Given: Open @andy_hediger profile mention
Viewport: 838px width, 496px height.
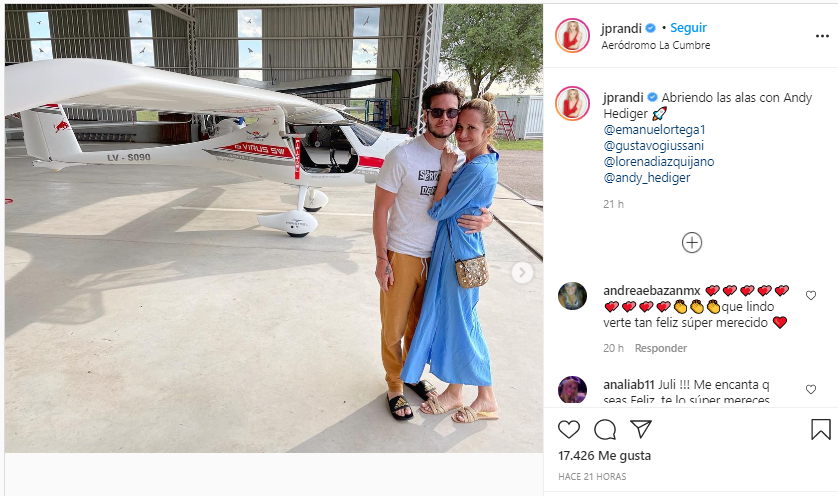Looking at the screenshot, I should point(647,178).
